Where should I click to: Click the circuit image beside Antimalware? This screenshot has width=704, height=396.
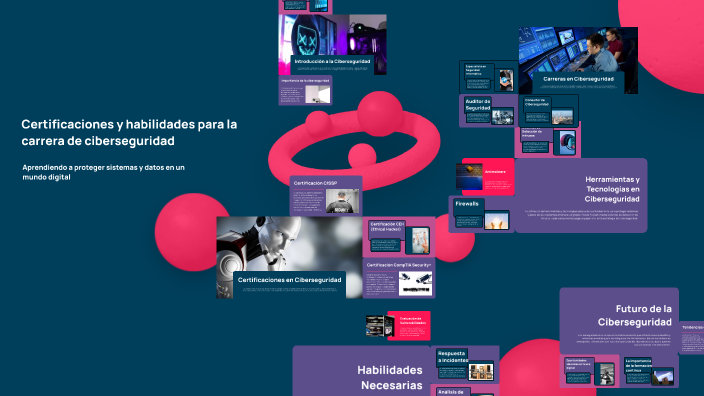(x=469, y=176)
